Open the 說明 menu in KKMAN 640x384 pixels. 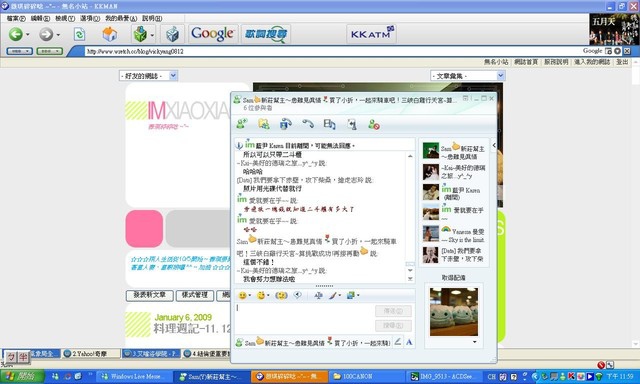(x=152, y=18)
